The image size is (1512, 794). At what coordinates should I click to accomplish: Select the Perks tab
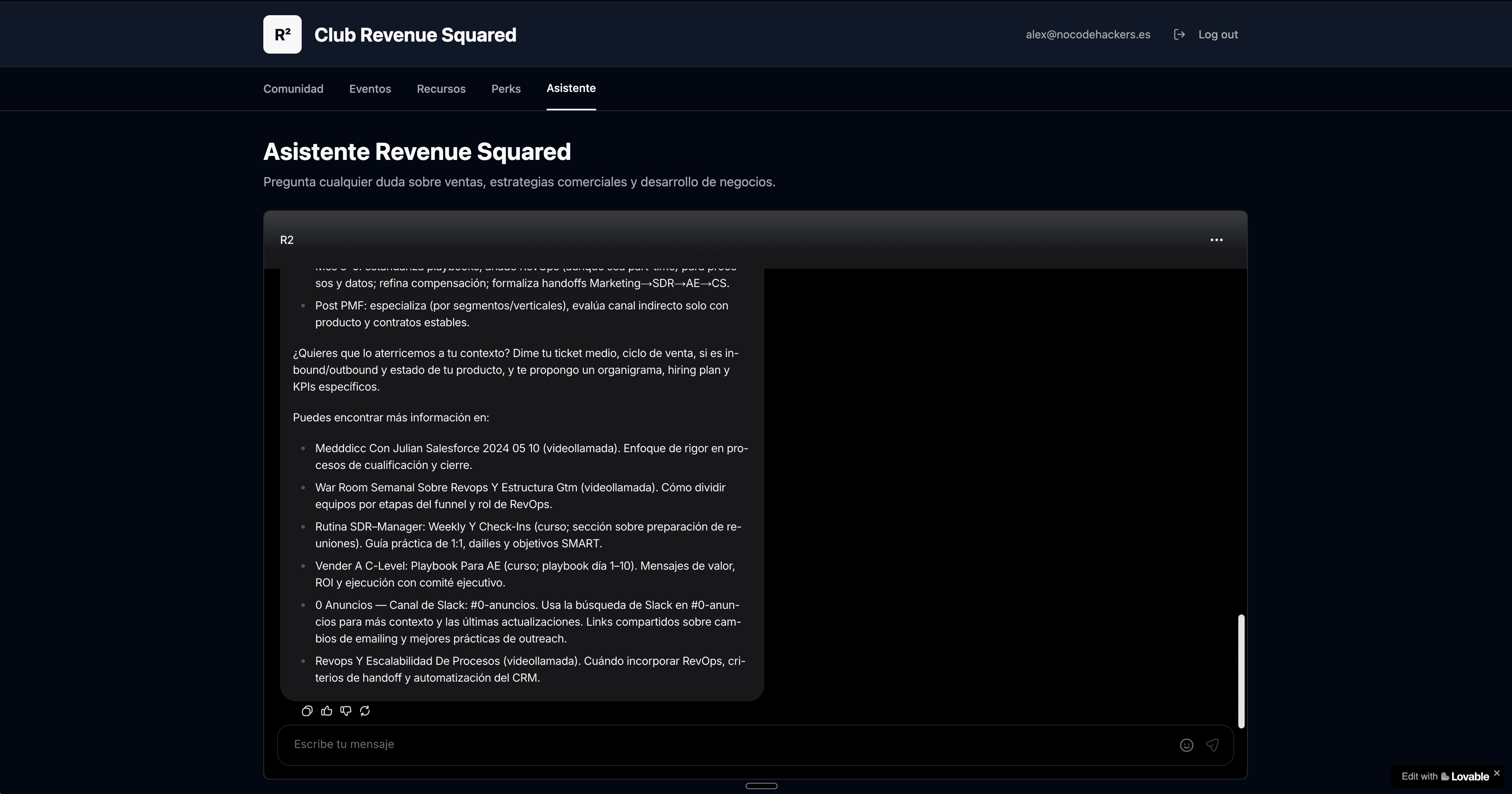(x=505, y=89)
